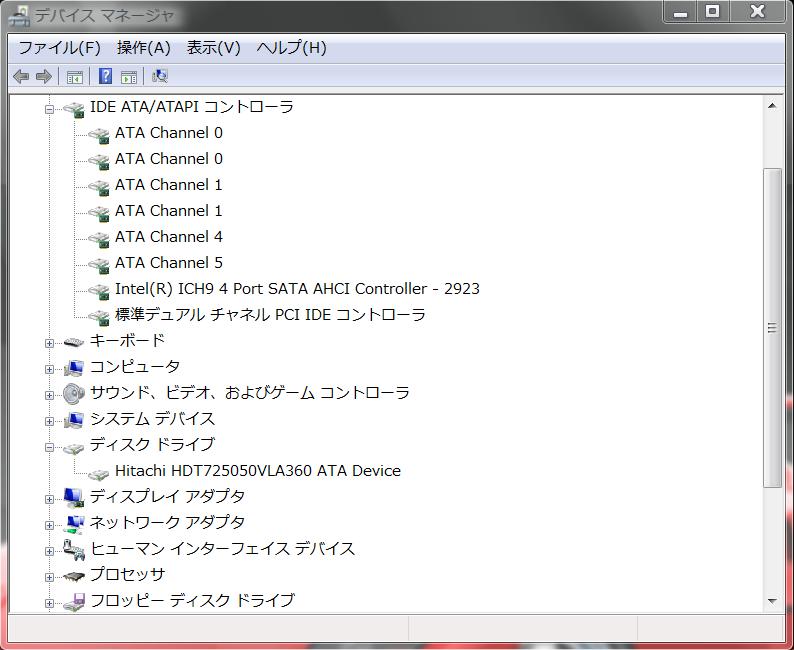This screenshot has height=650, width=794.
Task: Click the ATA Channel 4 device icon
Action: click(x=99, y=239)
